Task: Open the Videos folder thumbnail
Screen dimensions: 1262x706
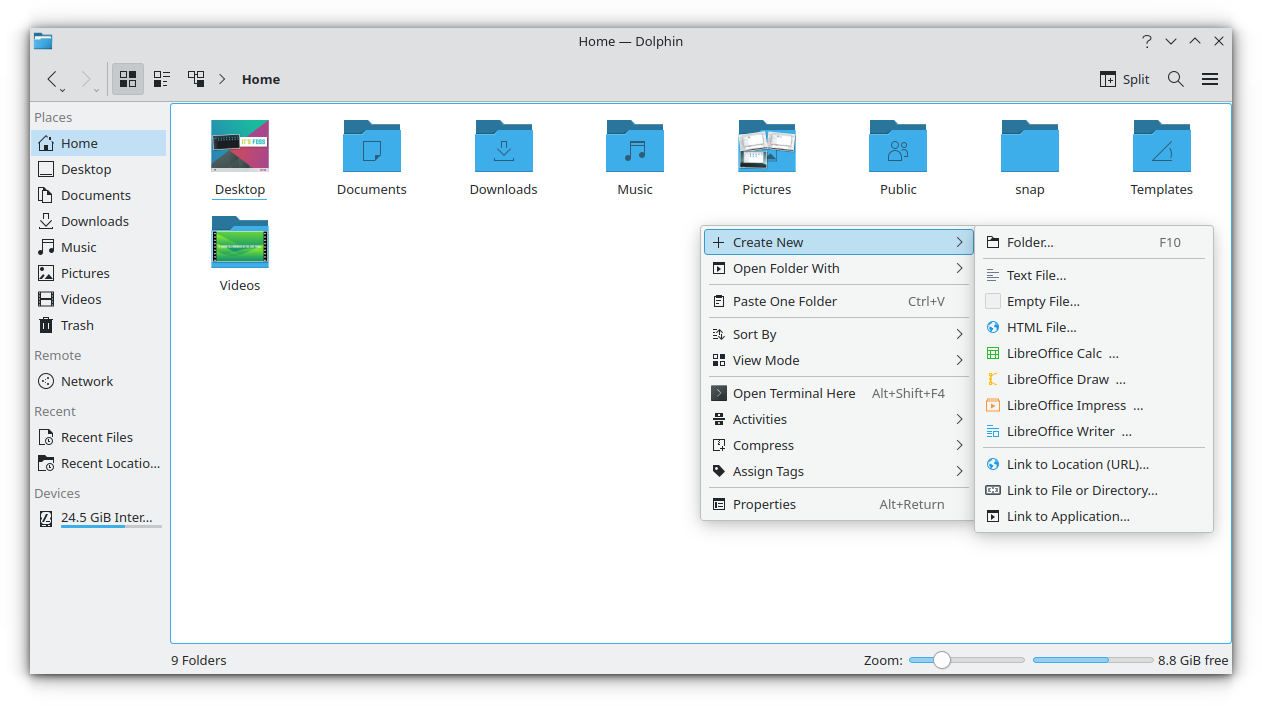Action: 240,243
